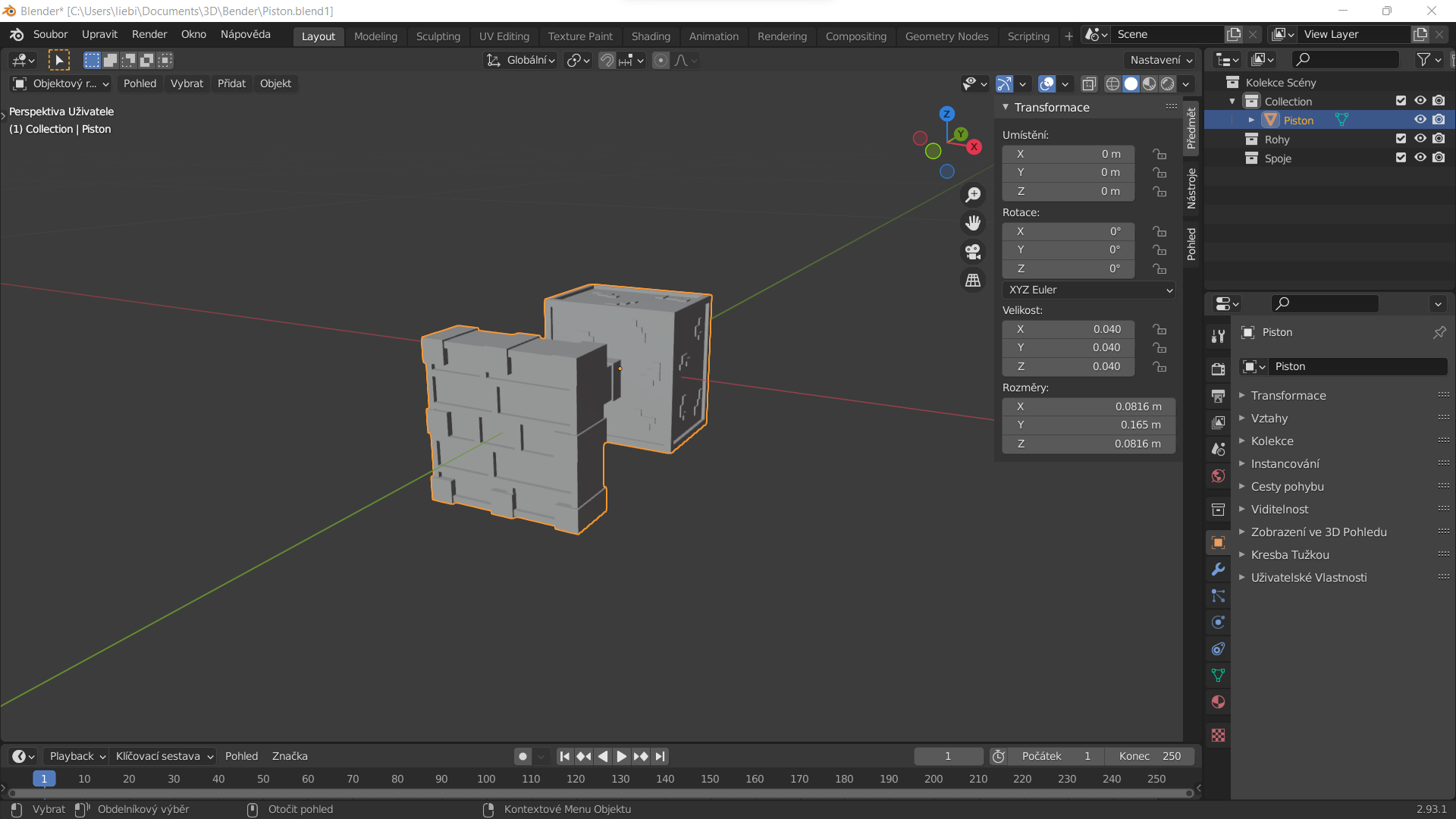The width and height of the screenshot is (1456, 819).
Task: Select the Object Properties tab icon
Action: click(1218, 543)
